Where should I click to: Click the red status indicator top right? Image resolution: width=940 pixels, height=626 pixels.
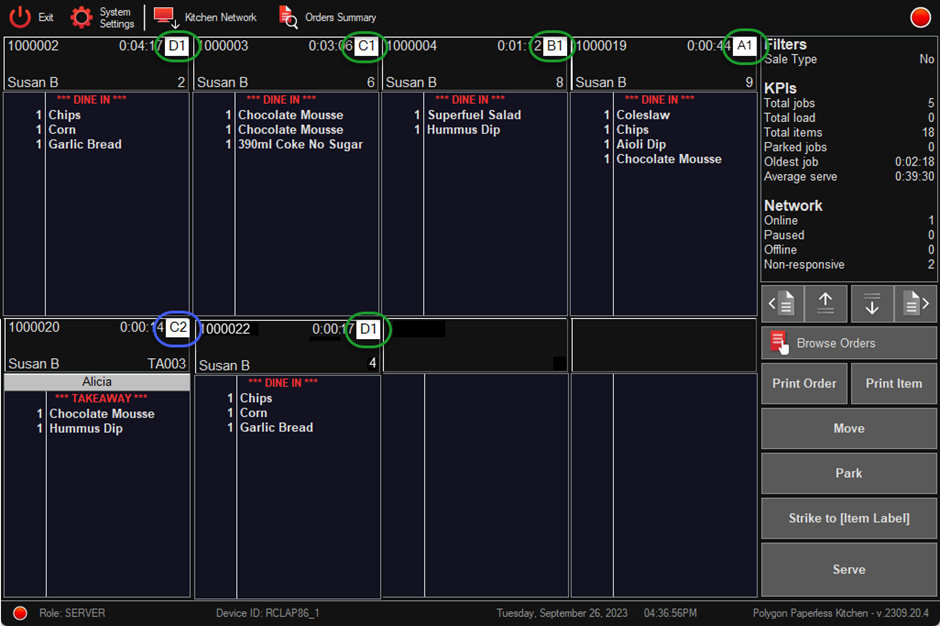point(920,17)
